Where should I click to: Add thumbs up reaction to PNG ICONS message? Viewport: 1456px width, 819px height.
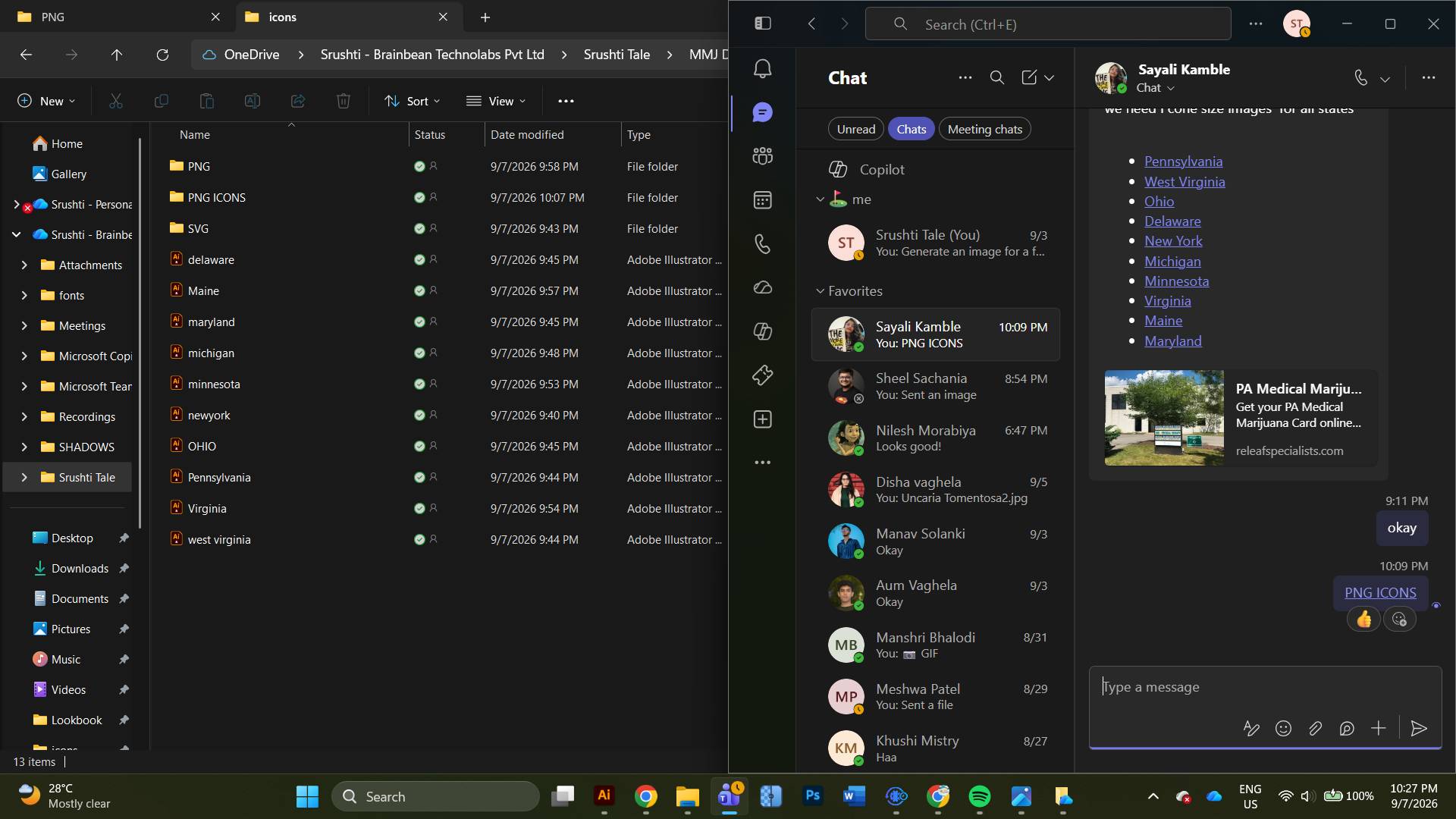click(1363, 620)
